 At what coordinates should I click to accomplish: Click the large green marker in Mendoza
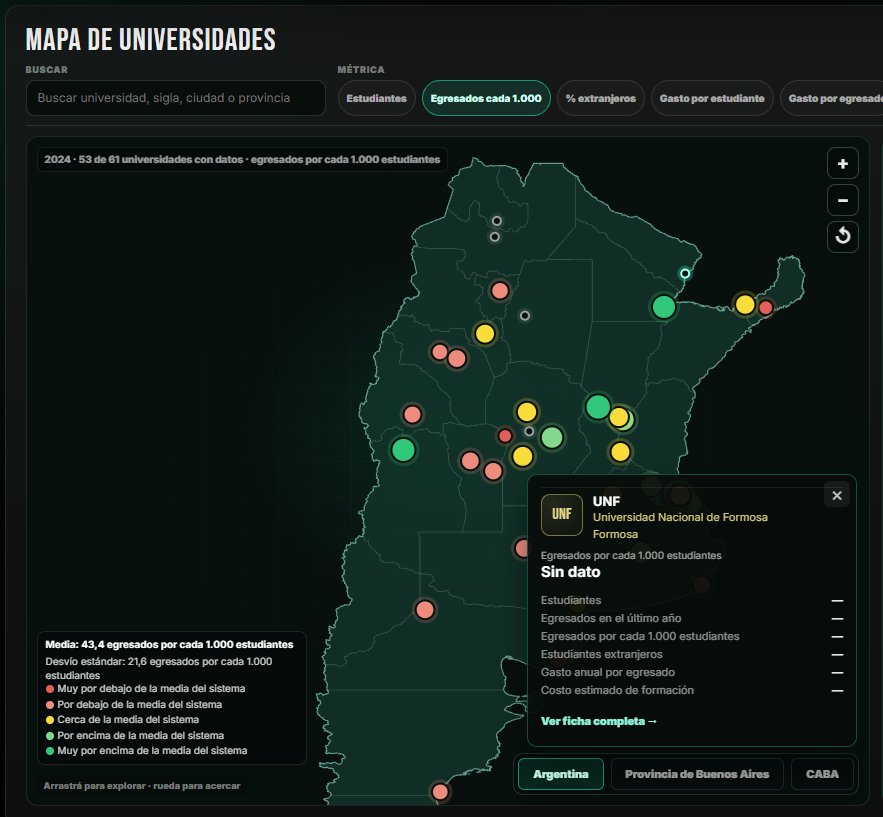click(x=403, y=450)
